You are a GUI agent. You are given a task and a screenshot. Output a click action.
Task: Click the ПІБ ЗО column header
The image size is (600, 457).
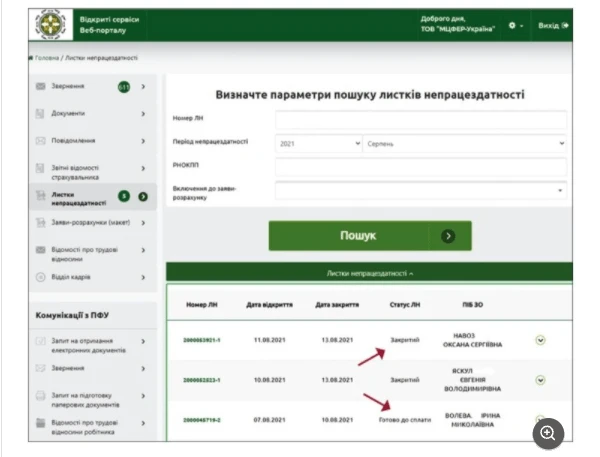point(473,305)
